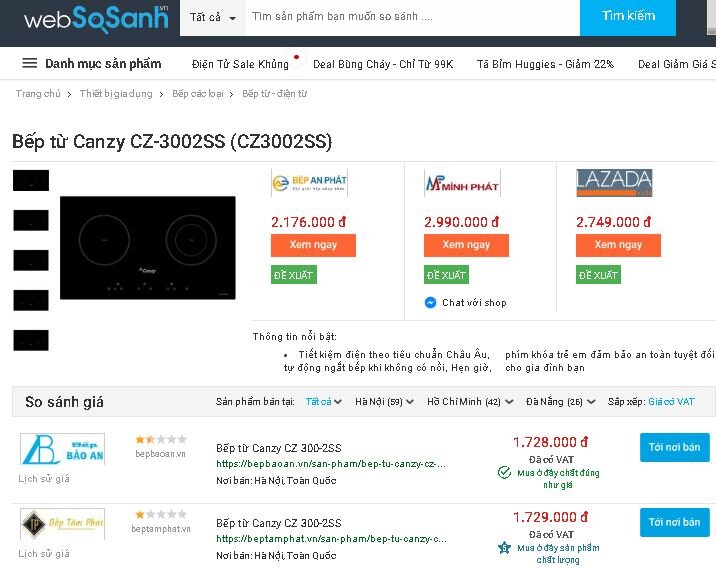
Task: Click the star rating for bepbaoan.vn
Action: point(161,439)
